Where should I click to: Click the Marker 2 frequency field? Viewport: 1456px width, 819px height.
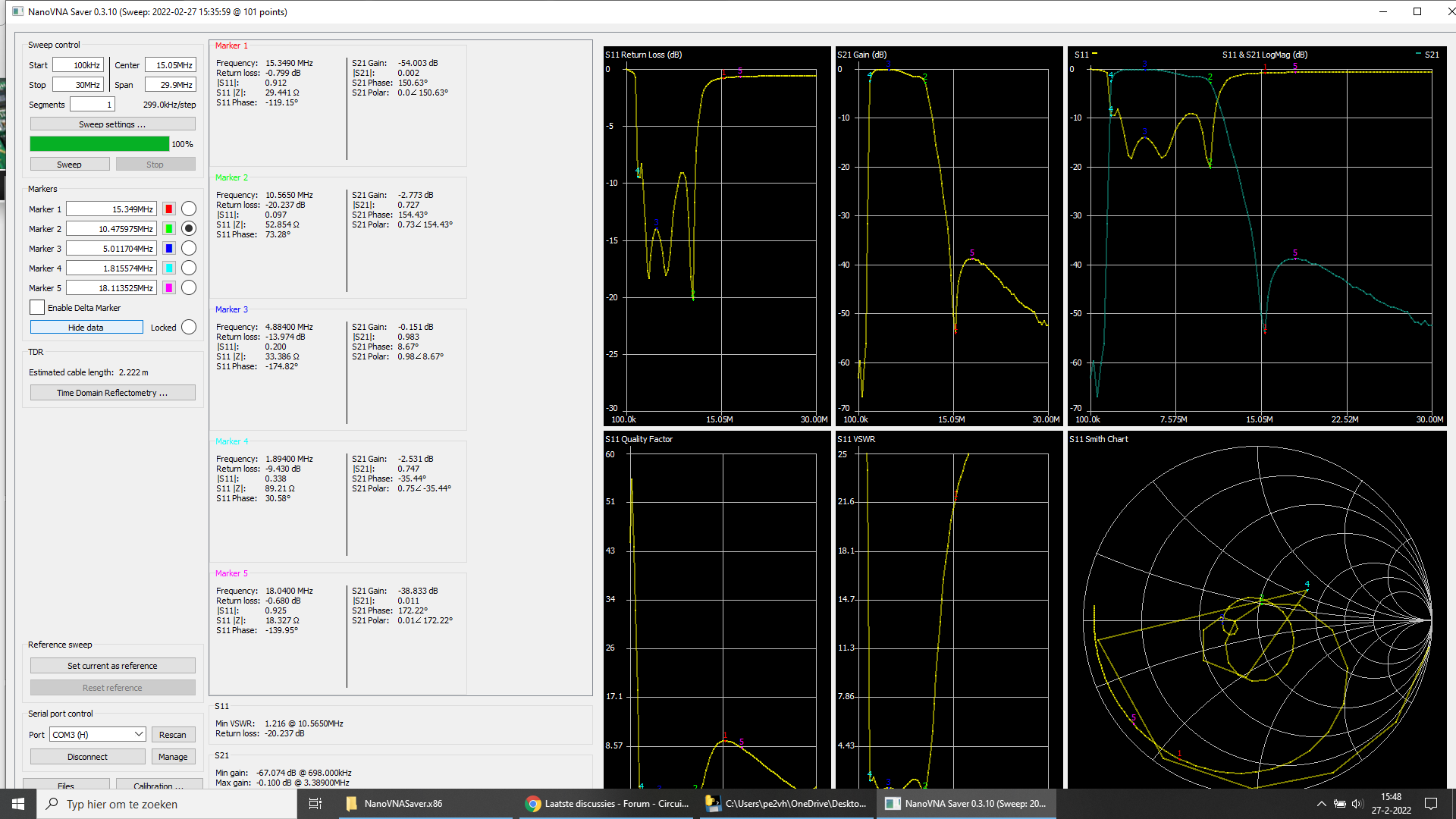[x=111, y=228]
